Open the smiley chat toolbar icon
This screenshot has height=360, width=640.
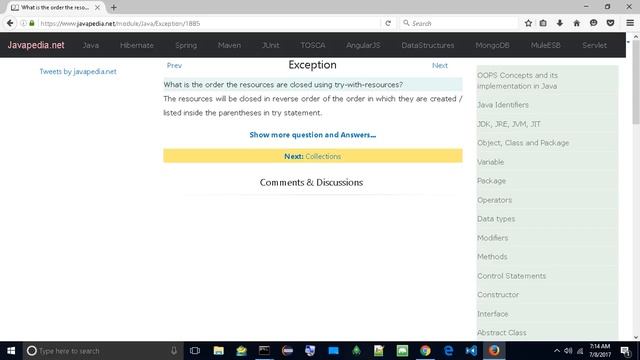point(593,23)
